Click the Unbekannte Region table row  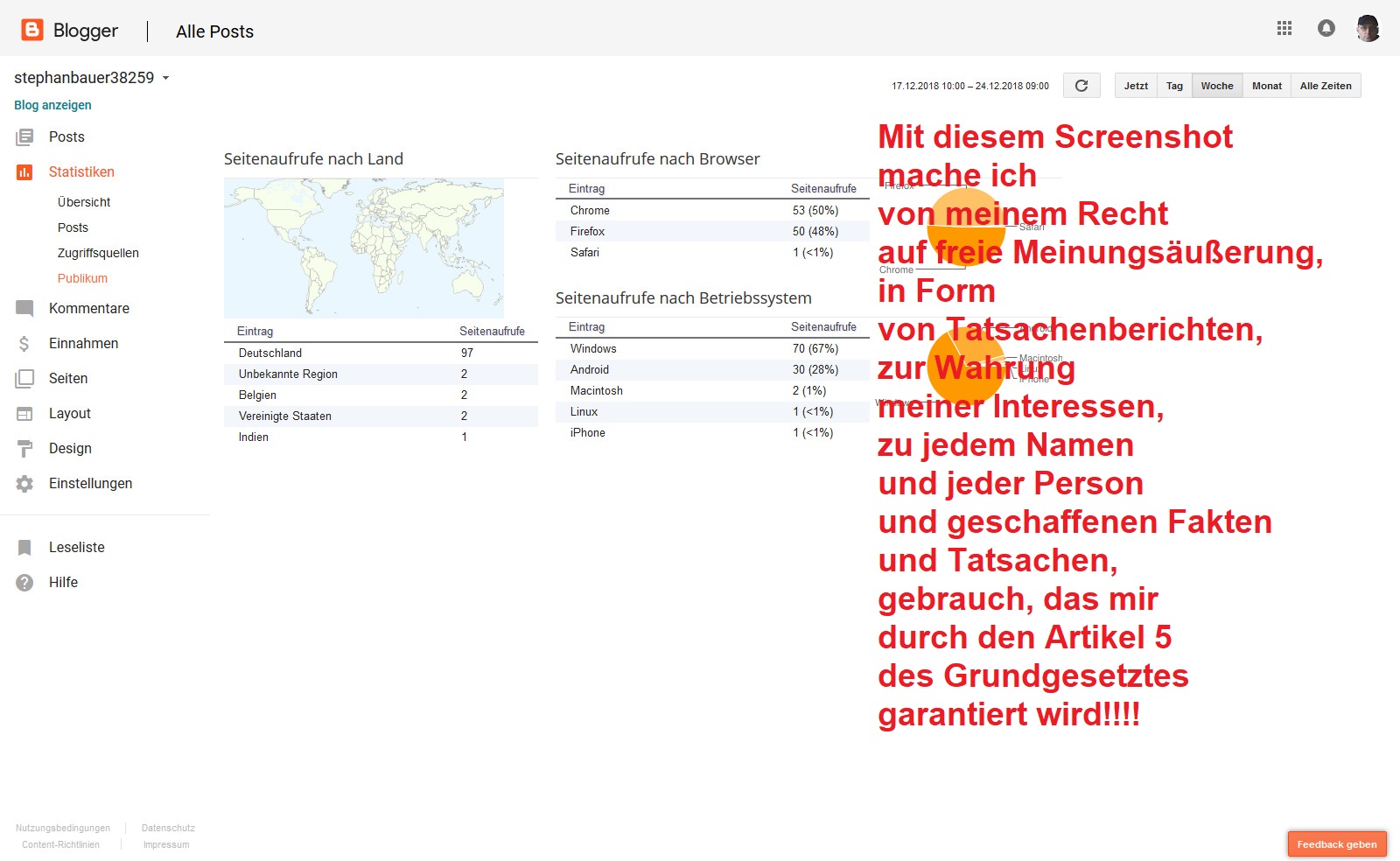(381, 374)
